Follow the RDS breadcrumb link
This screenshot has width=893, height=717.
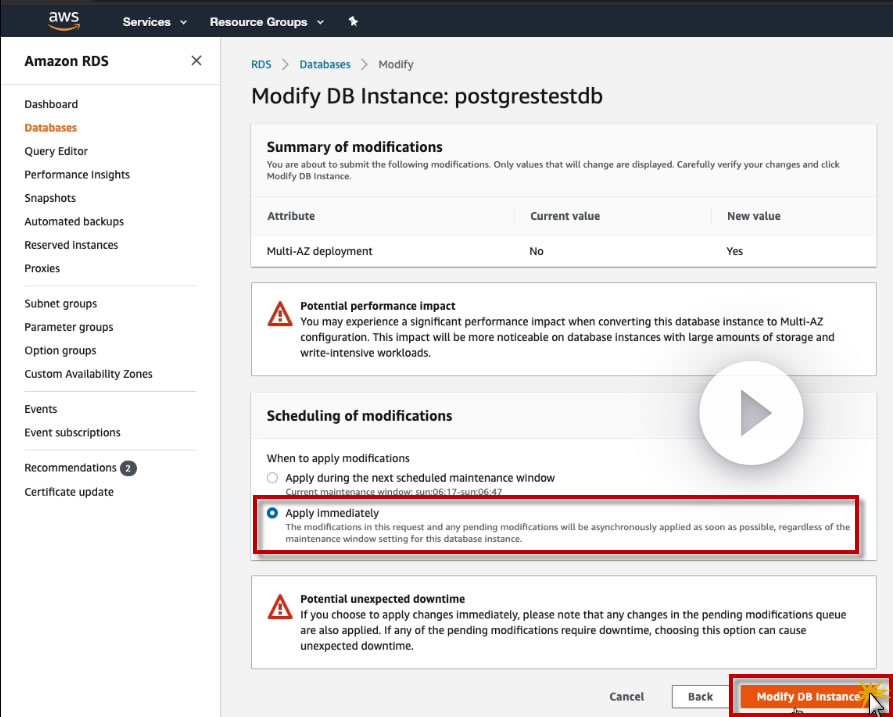point(261,64)
